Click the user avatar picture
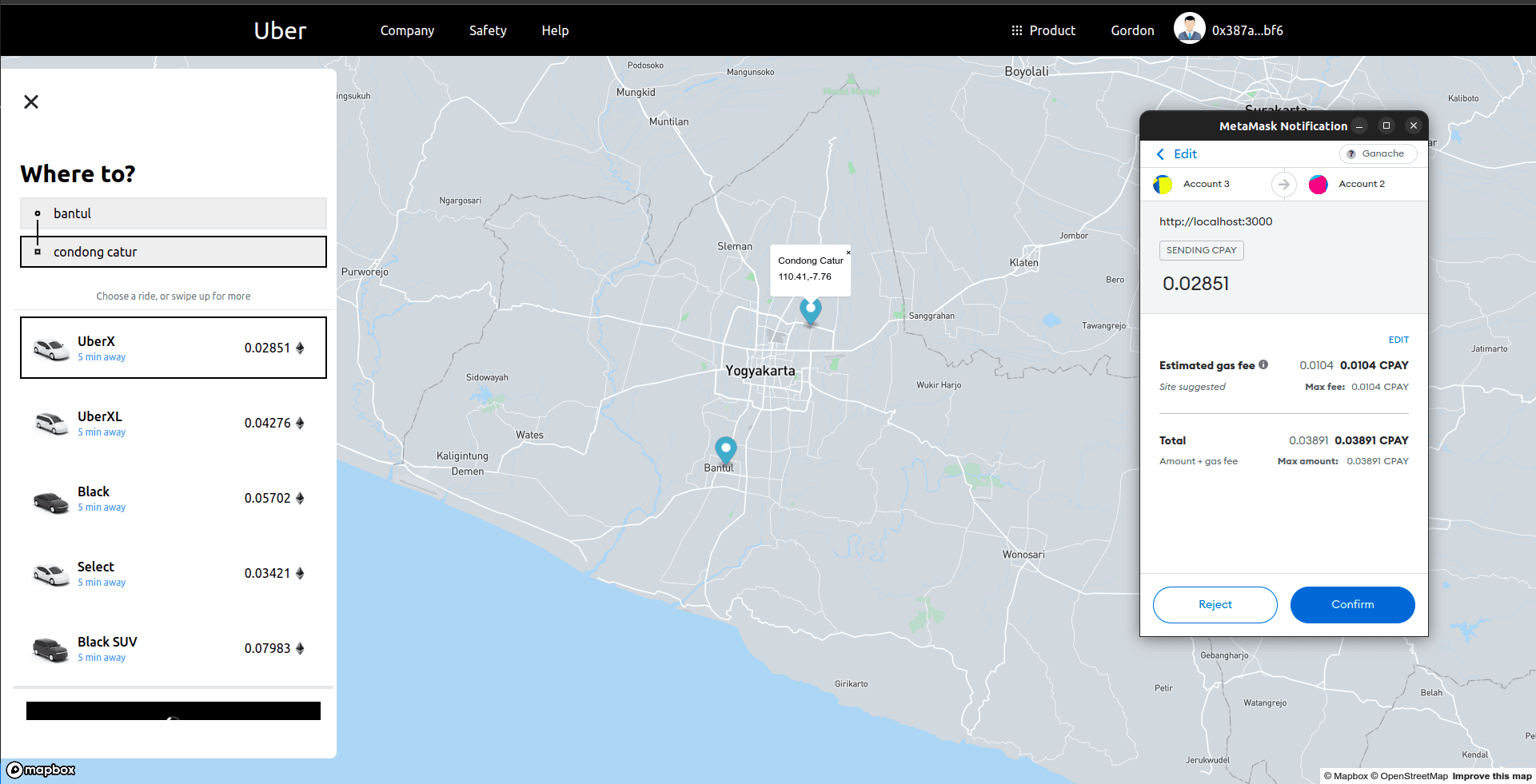 [x=1189, y=29]
